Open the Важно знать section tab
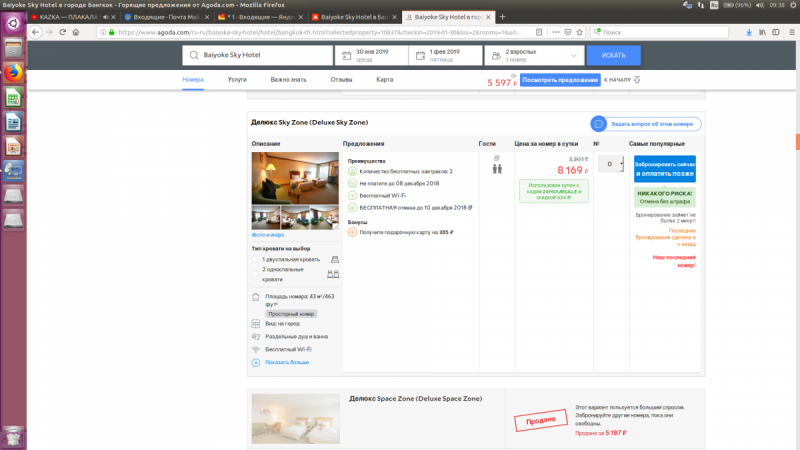The image size is (800, 450). tap(288, 80)
